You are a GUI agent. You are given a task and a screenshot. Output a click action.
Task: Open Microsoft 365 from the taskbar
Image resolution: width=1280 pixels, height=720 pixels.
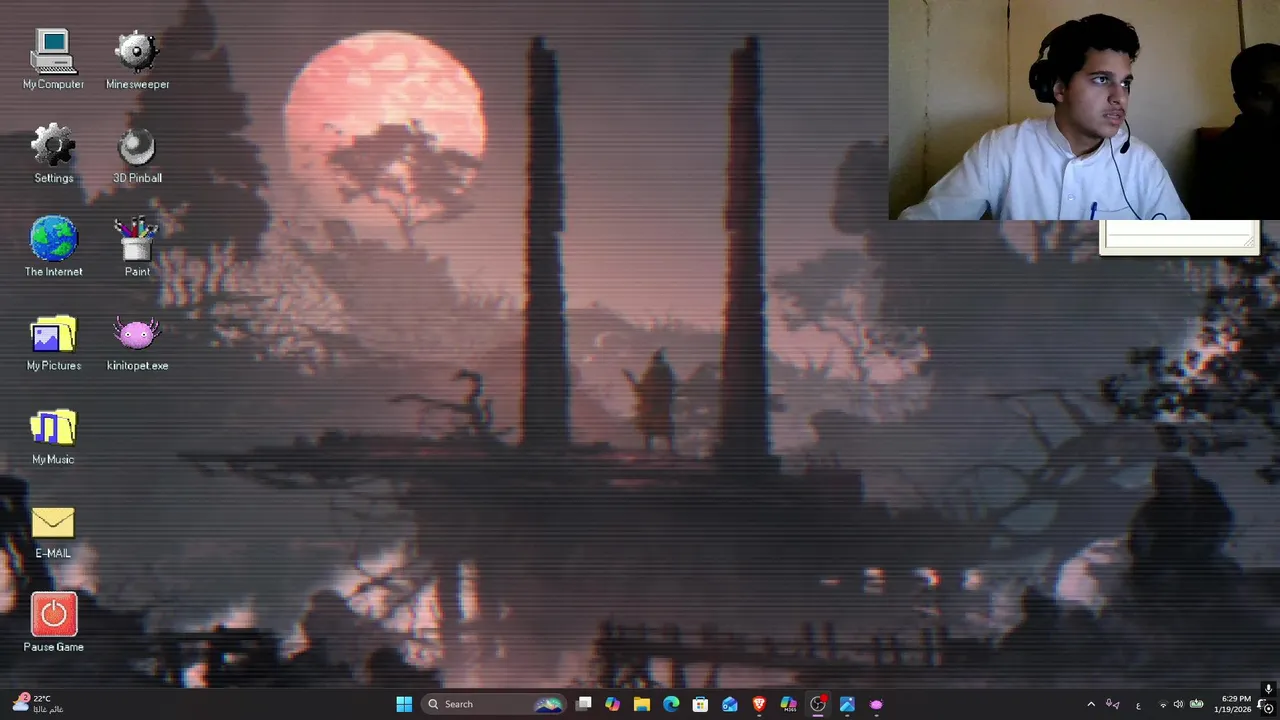pos(788,704)
